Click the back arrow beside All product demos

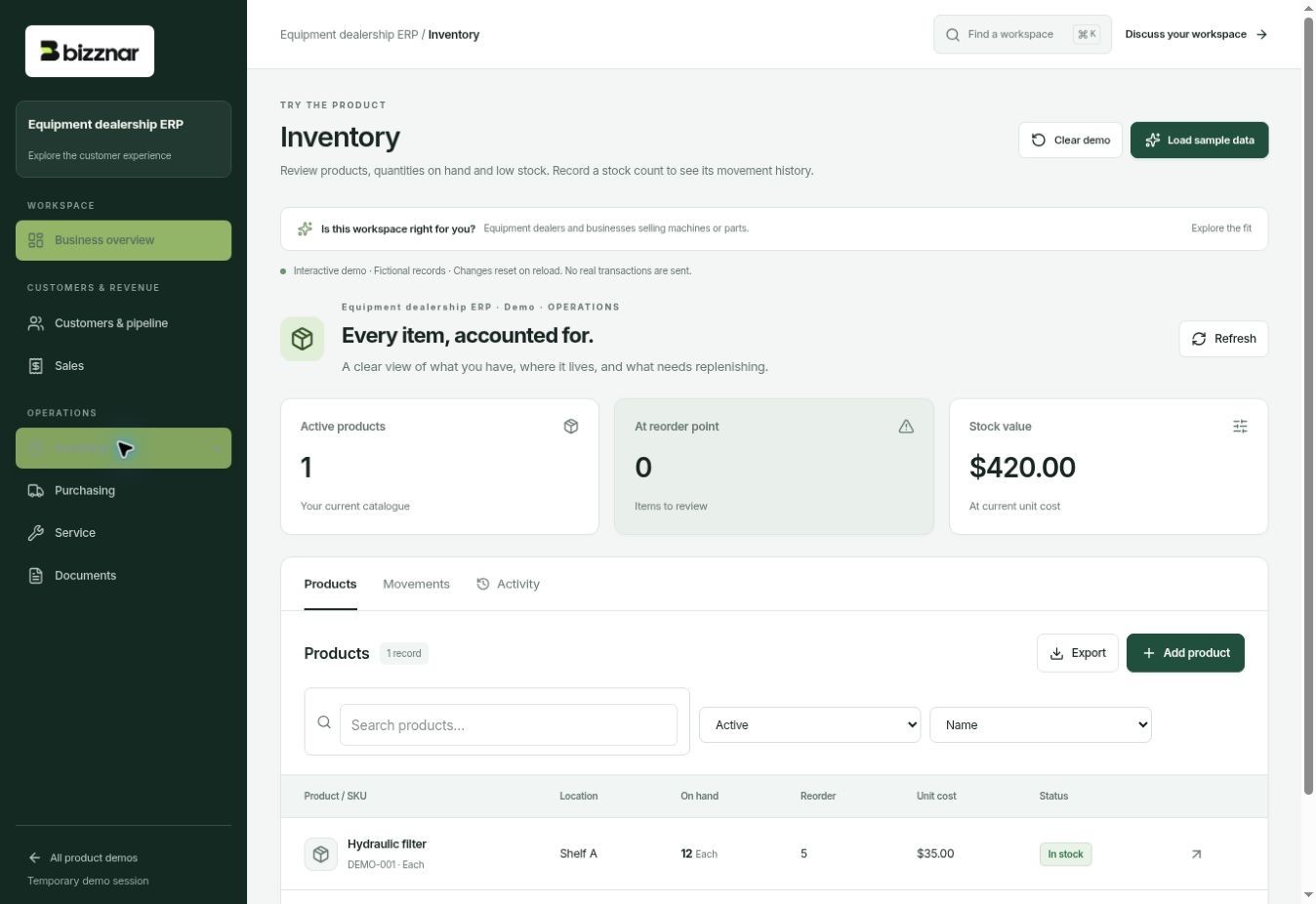[x=35, y=858]
